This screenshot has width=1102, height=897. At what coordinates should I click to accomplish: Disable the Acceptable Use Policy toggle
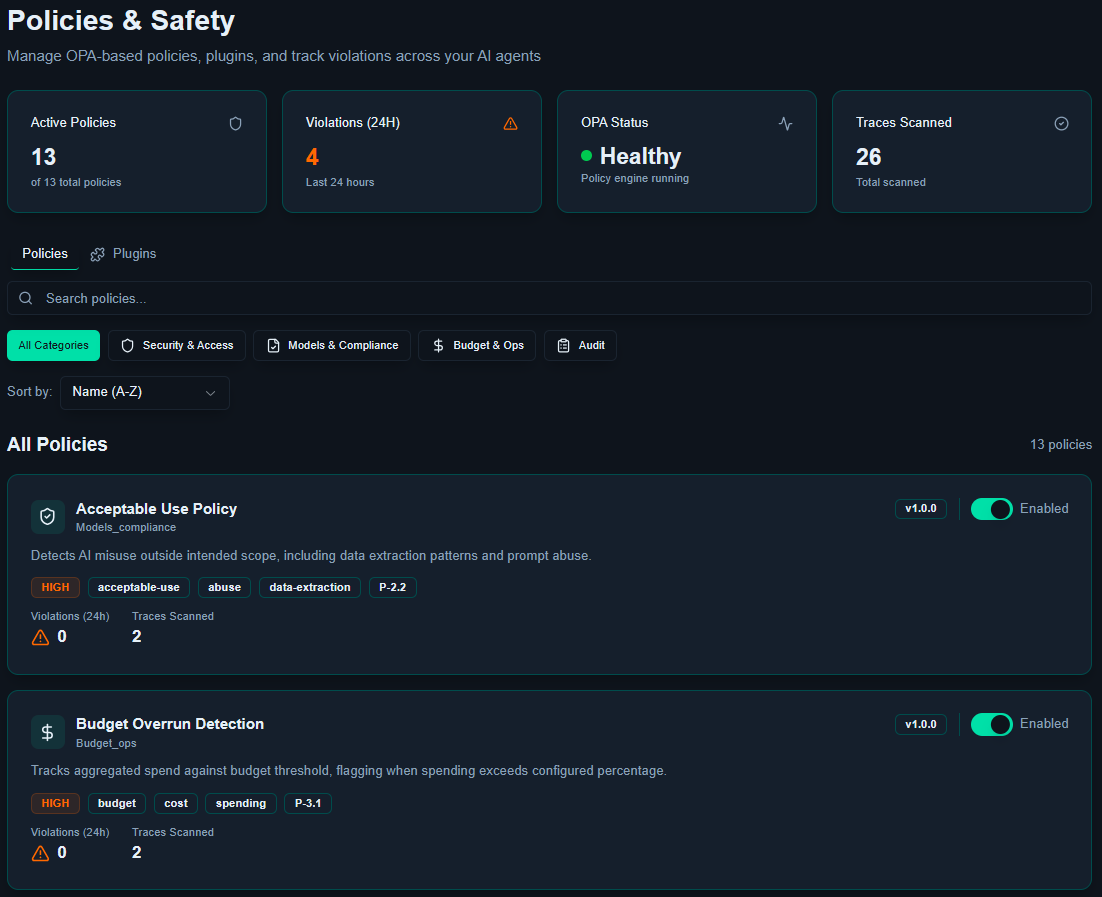click(991, 509)
